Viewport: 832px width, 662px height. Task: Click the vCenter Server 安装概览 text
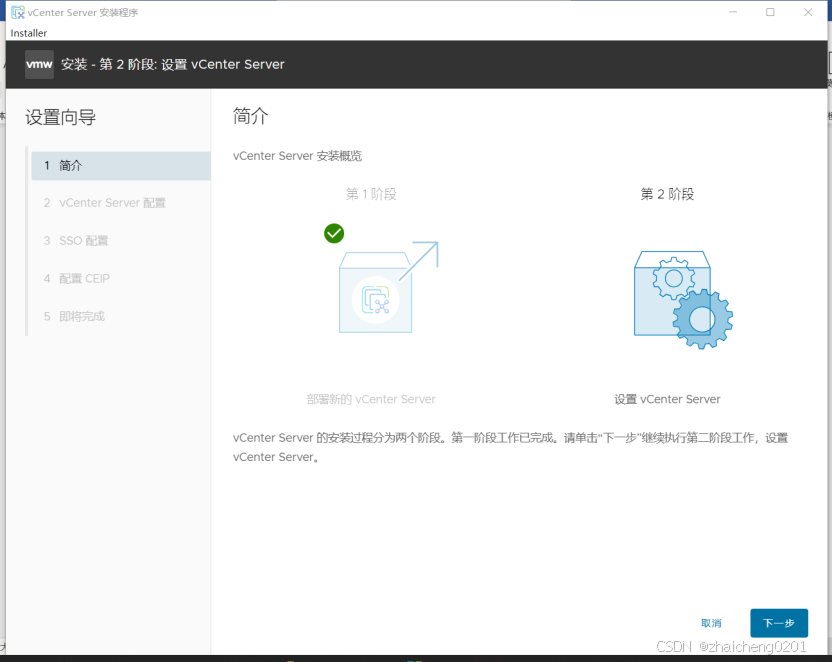pos(297,156)
